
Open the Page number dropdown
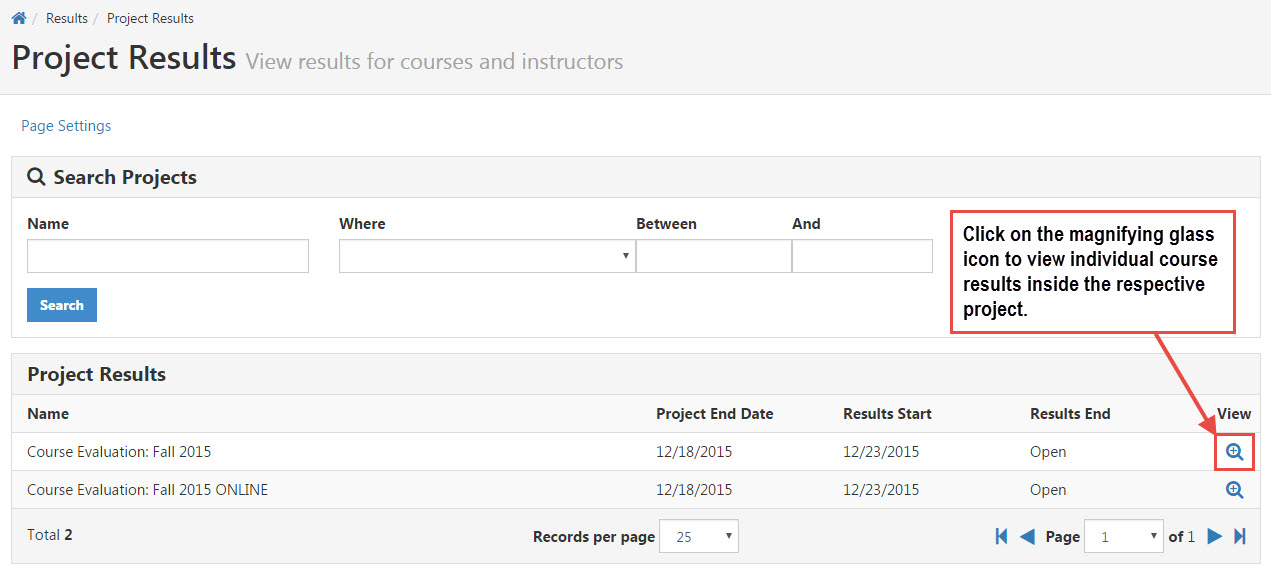[x=1124, y=536]
